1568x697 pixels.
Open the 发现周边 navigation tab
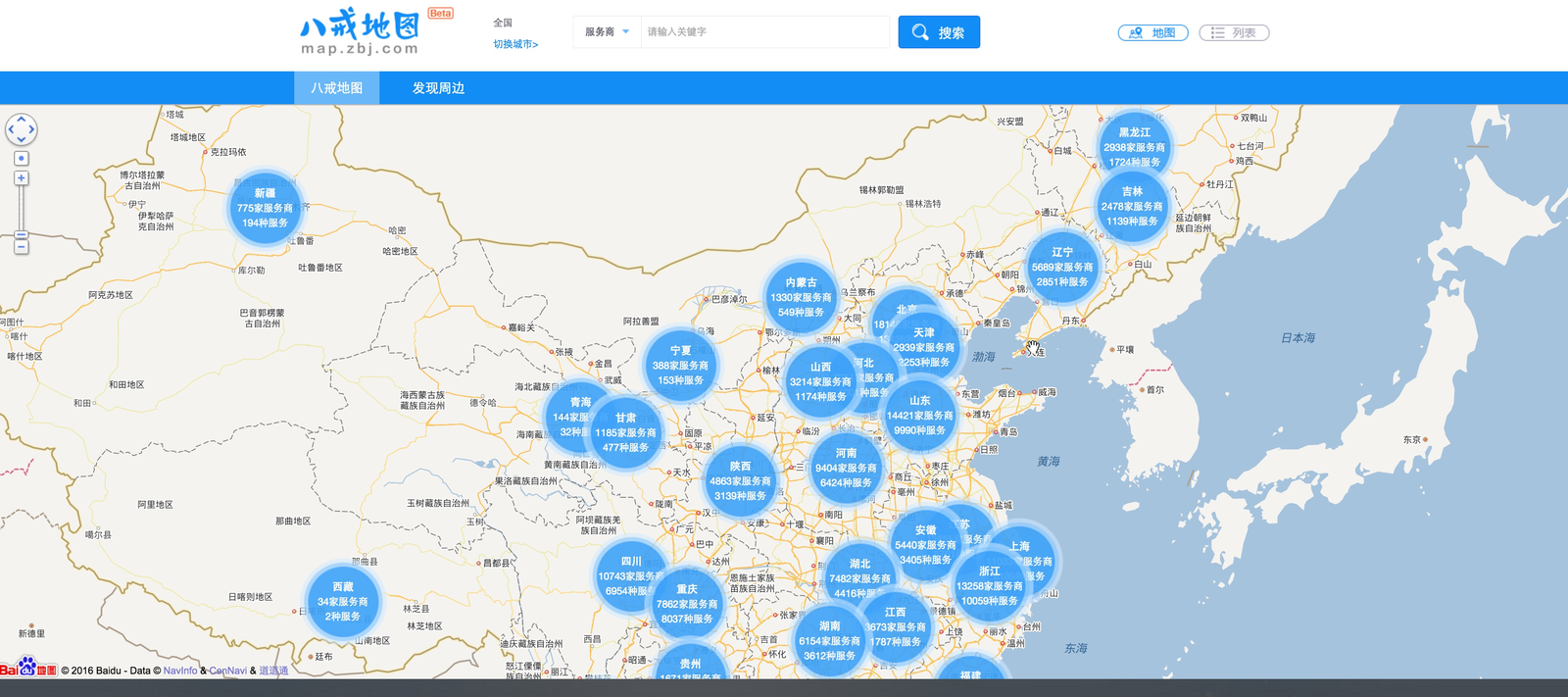(438, 88)
